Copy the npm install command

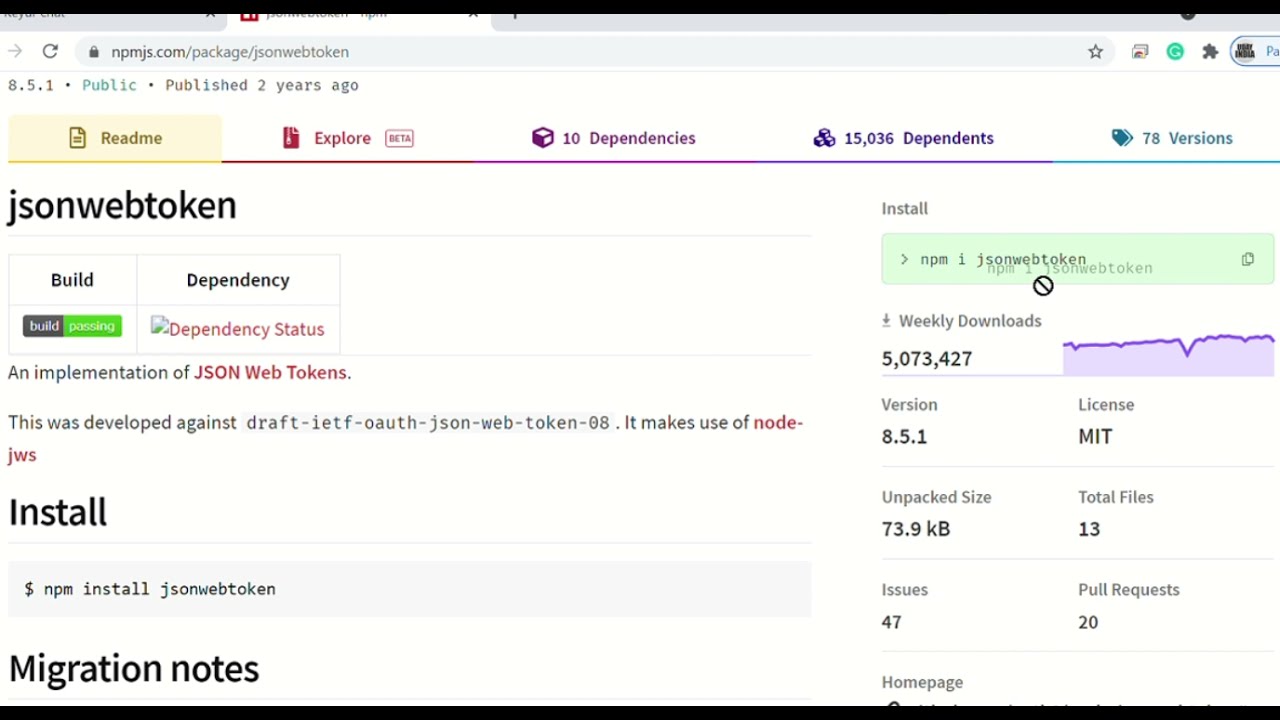pos(1248,259)
